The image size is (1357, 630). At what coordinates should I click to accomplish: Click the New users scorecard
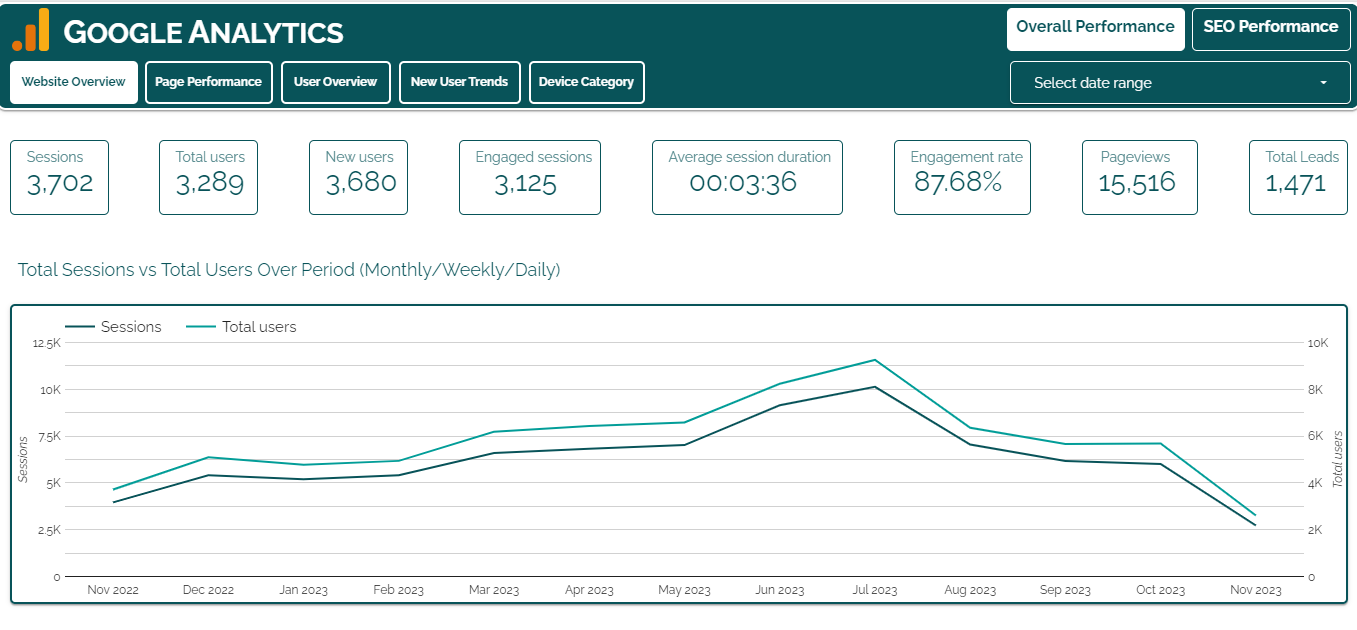[x=358, y=177]
